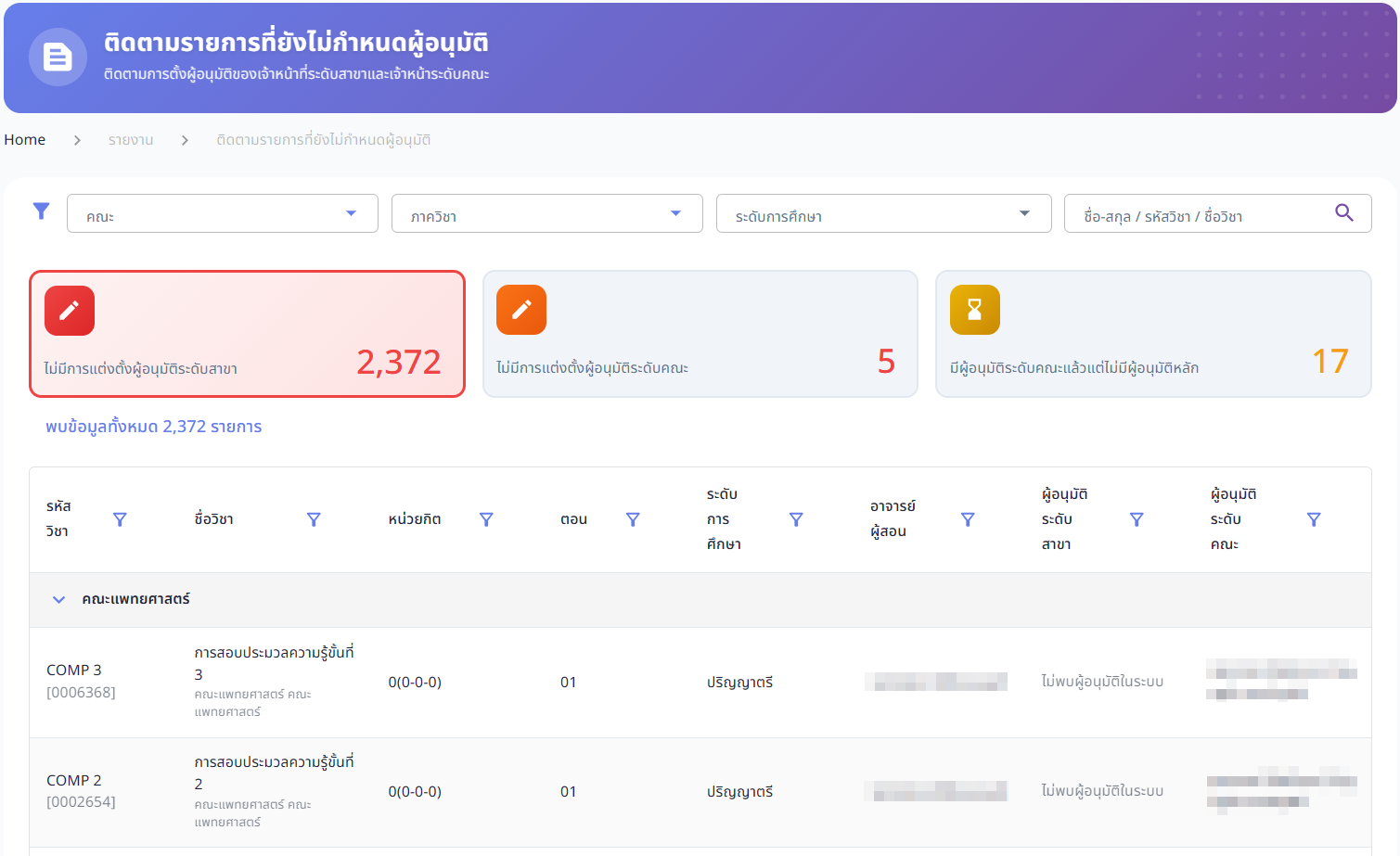Click the search magnifier icon

click(x=1343, y=212)
